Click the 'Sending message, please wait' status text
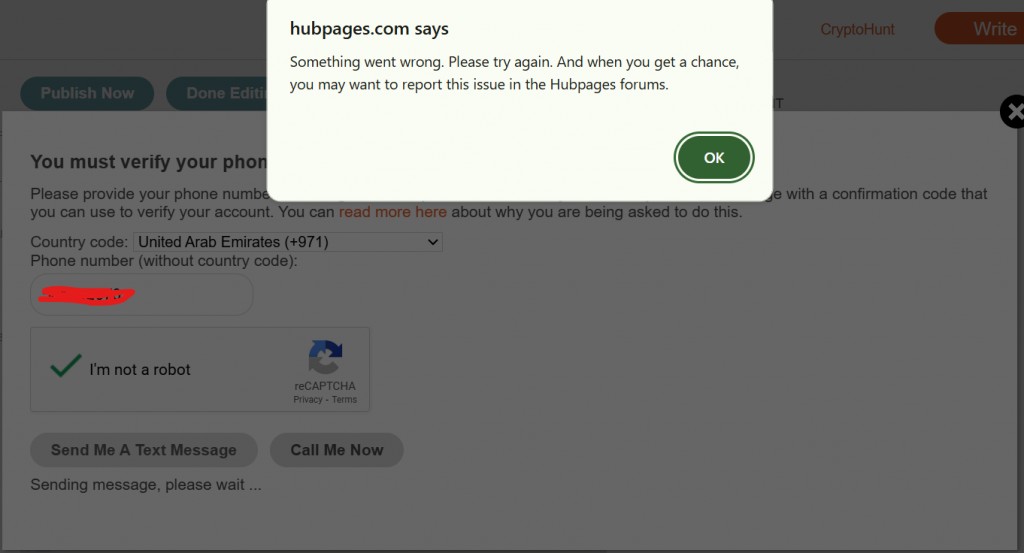 [x=146, y=485]
